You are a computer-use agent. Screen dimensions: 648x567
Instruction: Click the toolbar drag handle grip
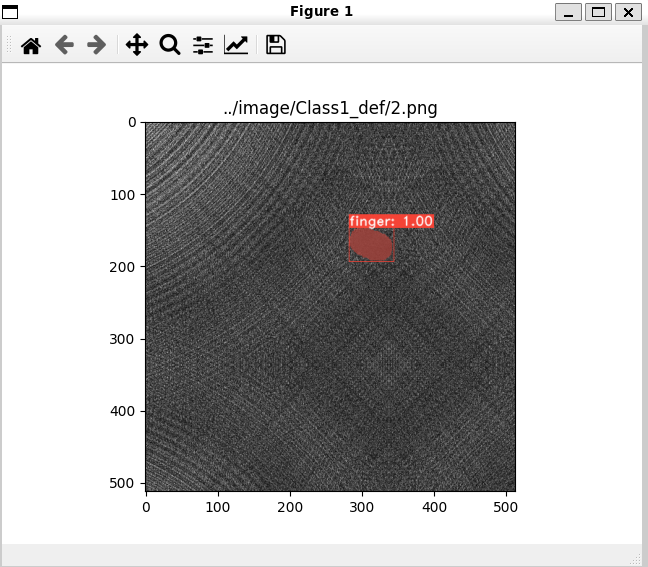9,45
